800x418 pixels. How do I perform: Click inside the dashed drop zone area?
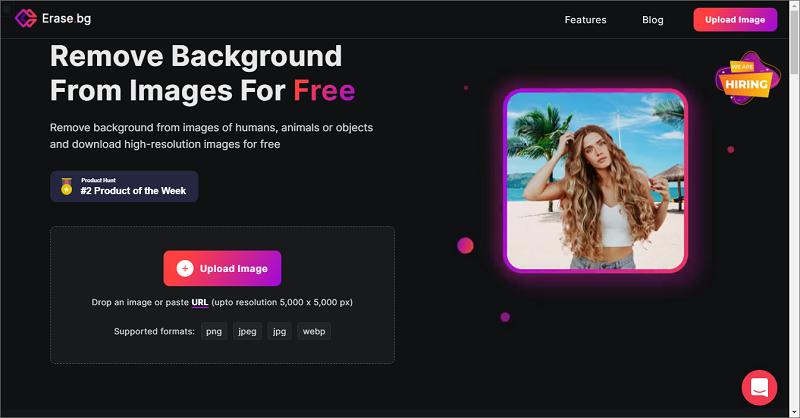[x=222, y=295]
